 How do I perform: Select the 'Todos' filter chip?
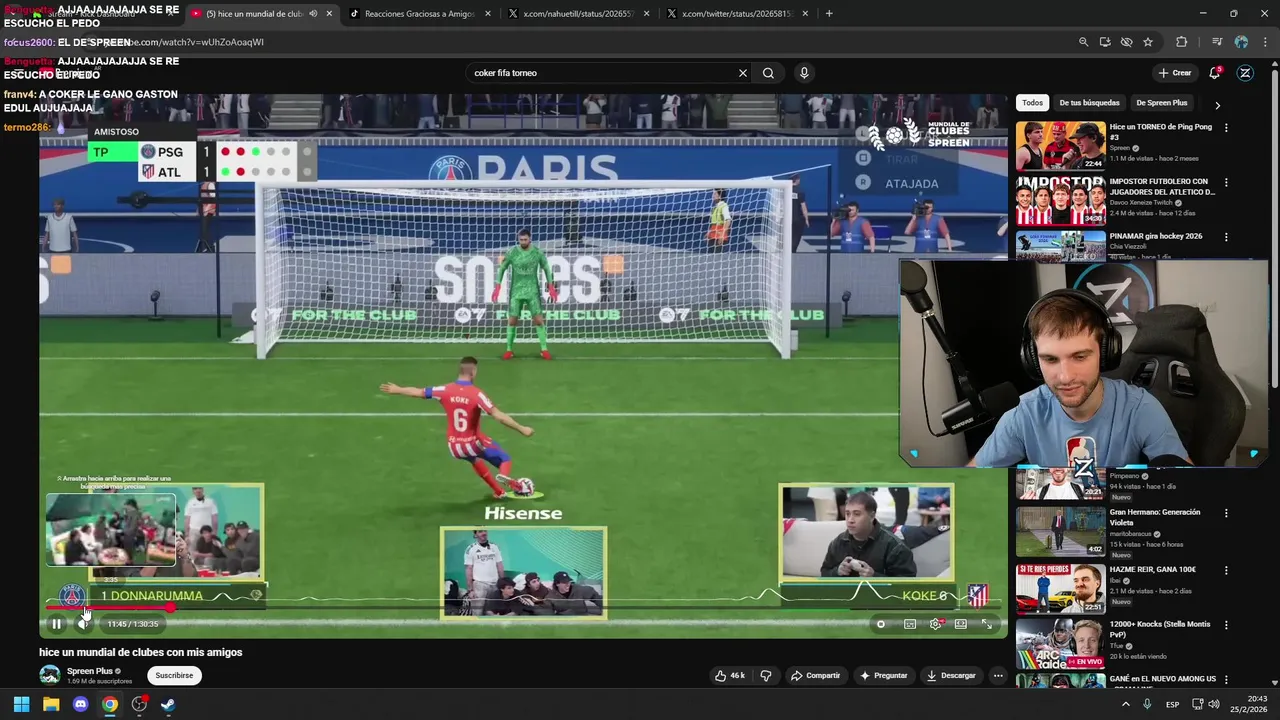click(x=1032, y=103)
